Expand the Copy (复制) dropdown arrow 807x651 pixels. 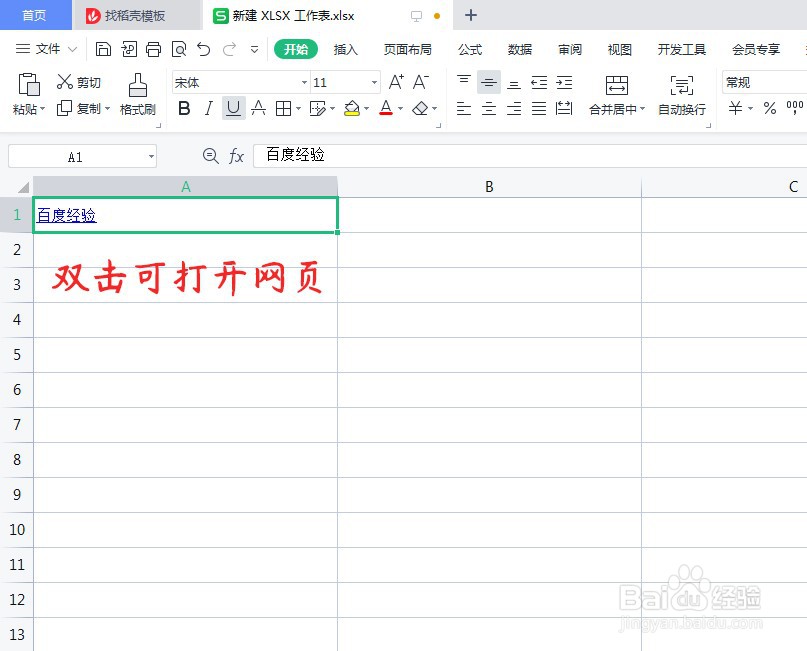coord(107,109)
